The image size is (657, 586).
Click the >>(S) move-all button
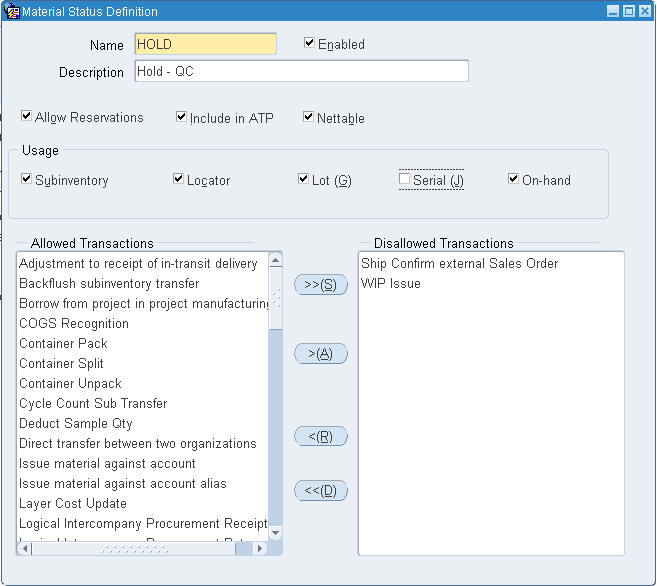click(x=321, y=285)
